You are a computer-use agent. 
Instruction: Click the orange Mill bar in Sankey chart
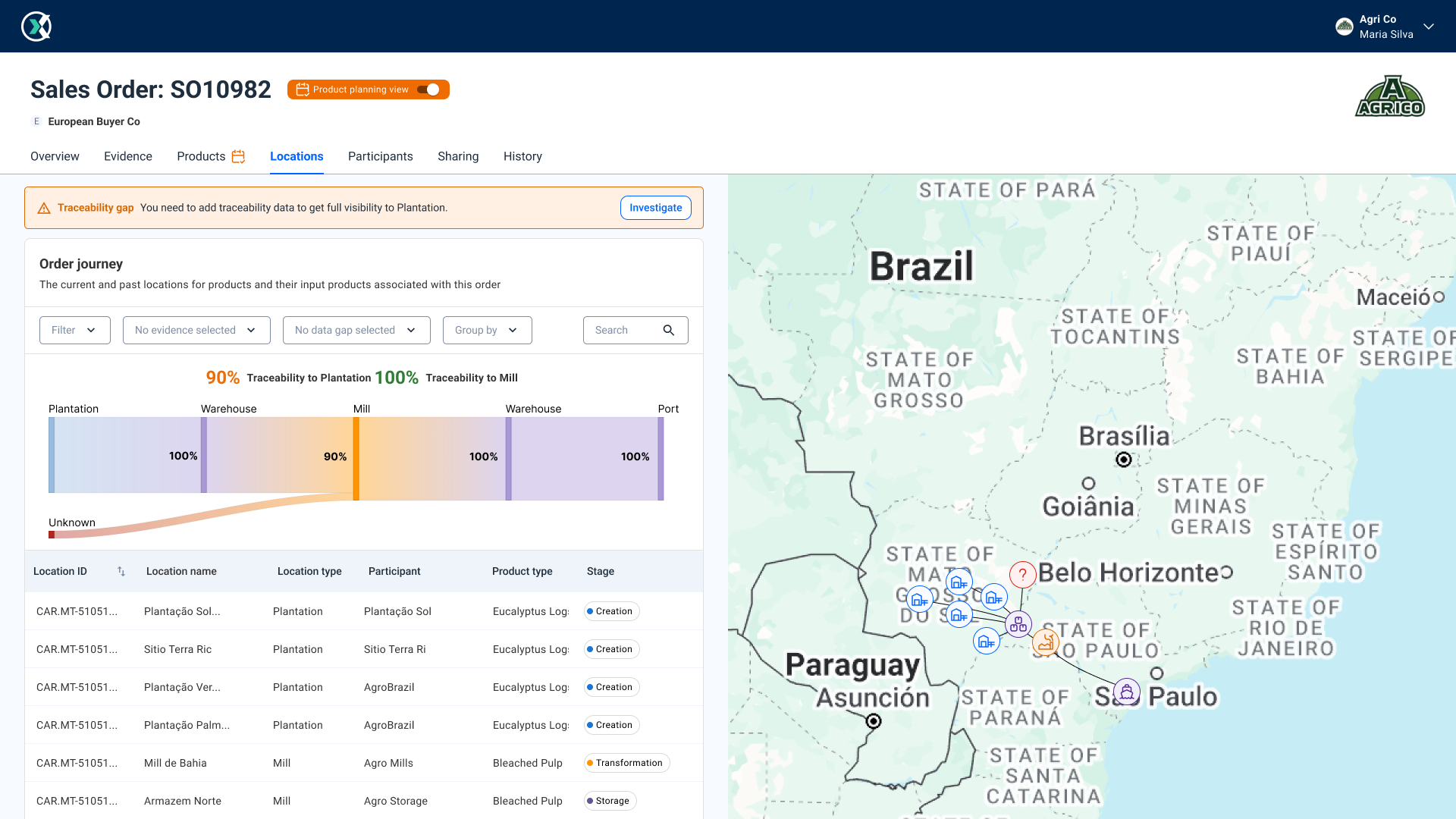[x=356, y=458]
